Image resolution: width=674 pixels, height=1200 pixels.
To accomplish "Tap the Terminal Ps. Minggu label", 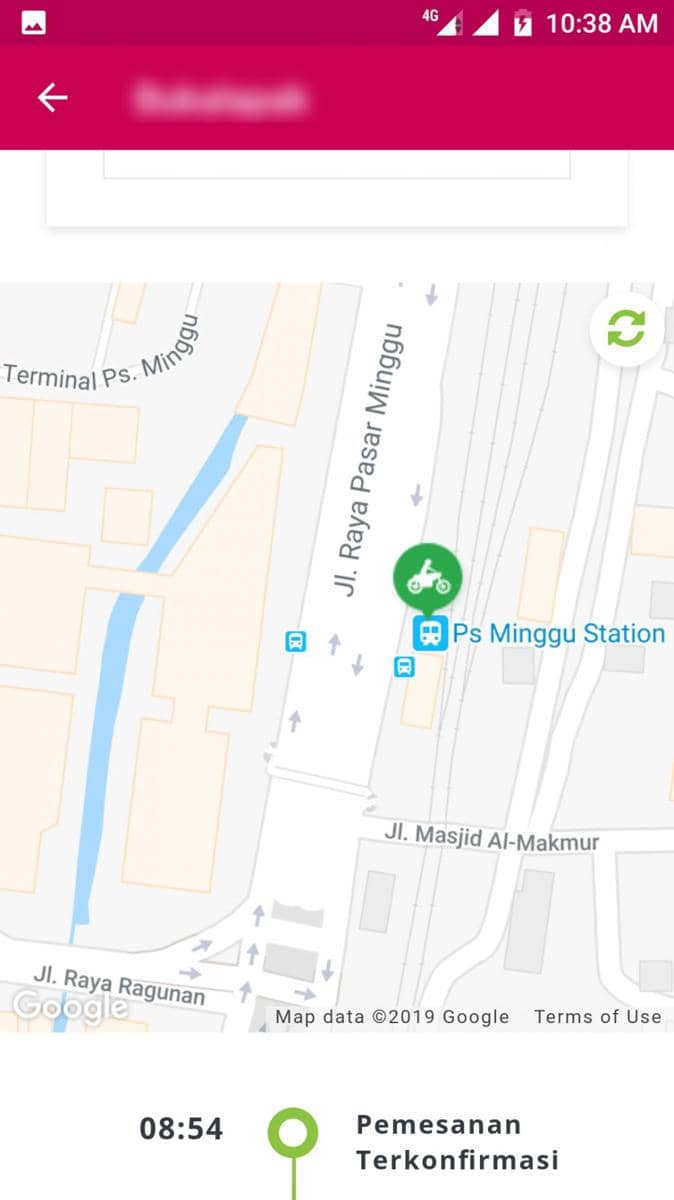I will 101,355.
